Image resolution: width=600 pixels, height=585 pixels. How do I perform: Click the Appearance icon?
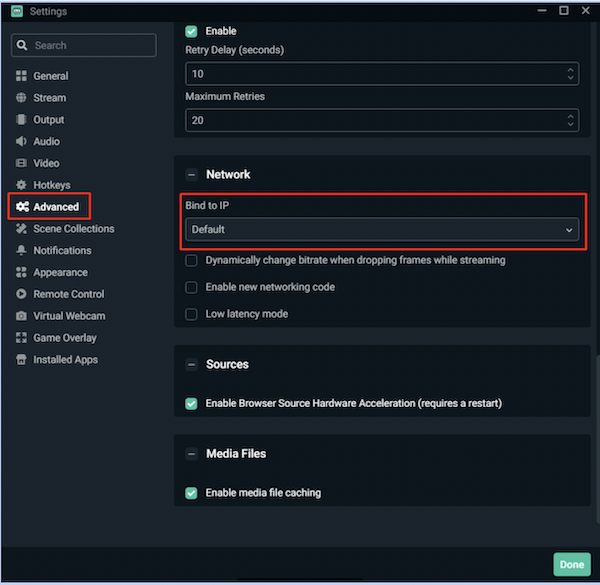21,272
